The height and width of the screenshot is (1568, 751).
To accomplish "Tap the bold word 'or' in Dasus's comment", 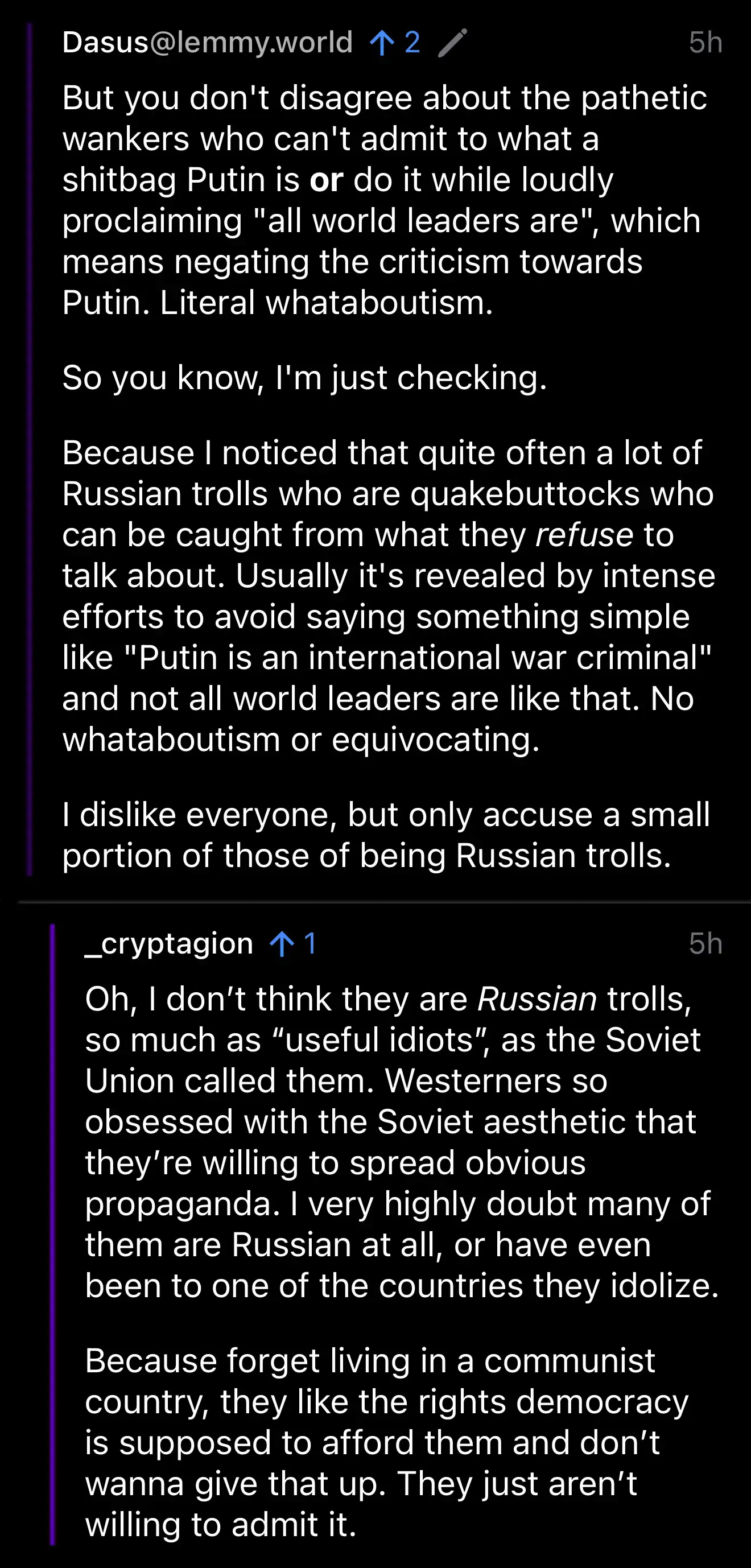I will tap(327, 180).
